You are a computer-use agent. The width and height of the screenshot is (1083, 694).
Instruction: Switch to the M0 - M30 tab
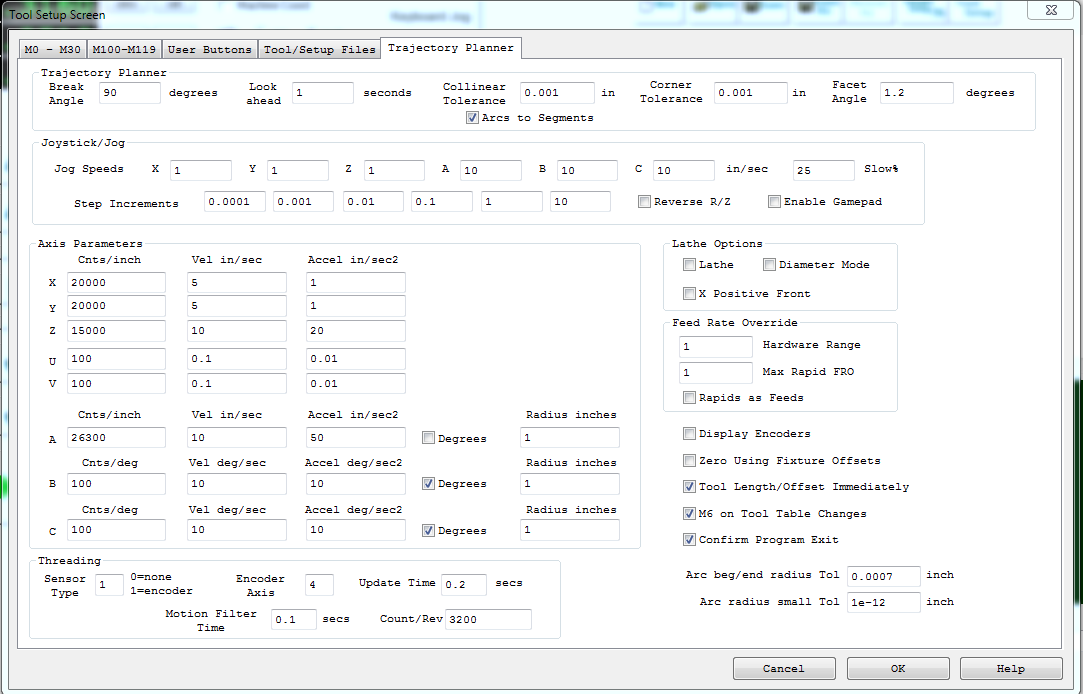(53, 49)
